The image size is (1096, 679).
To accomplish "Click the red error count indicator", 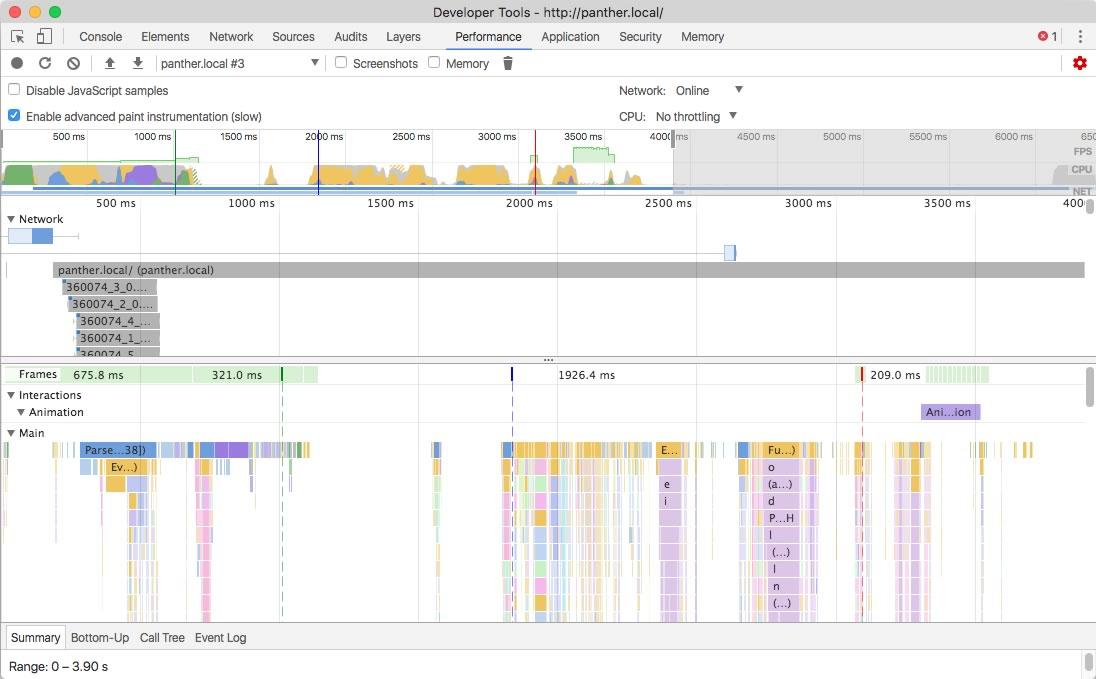I will pos(1047,36).
